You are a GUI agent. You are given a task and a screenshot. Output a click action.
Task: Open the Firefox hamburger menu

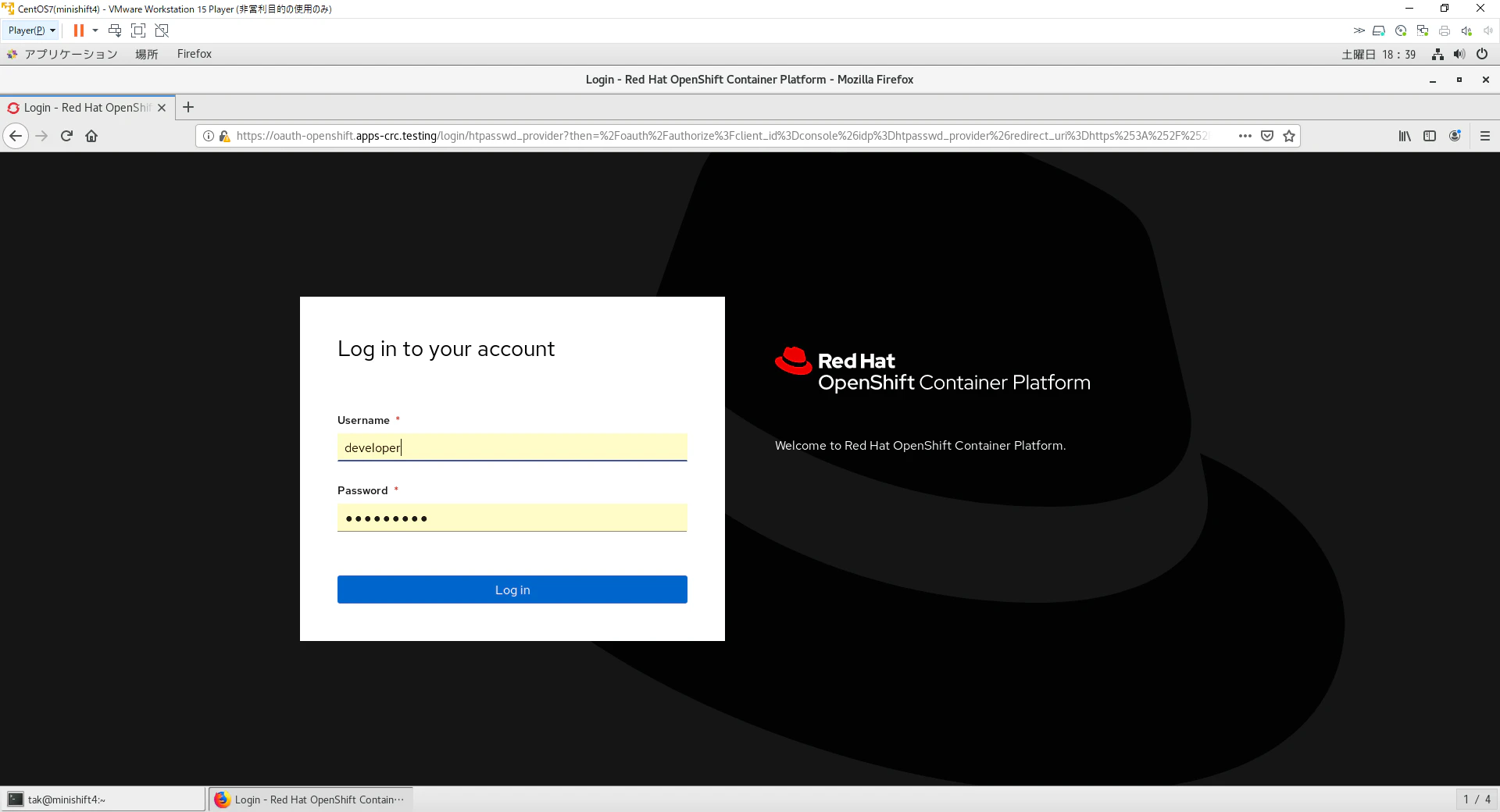[1485, 136]
